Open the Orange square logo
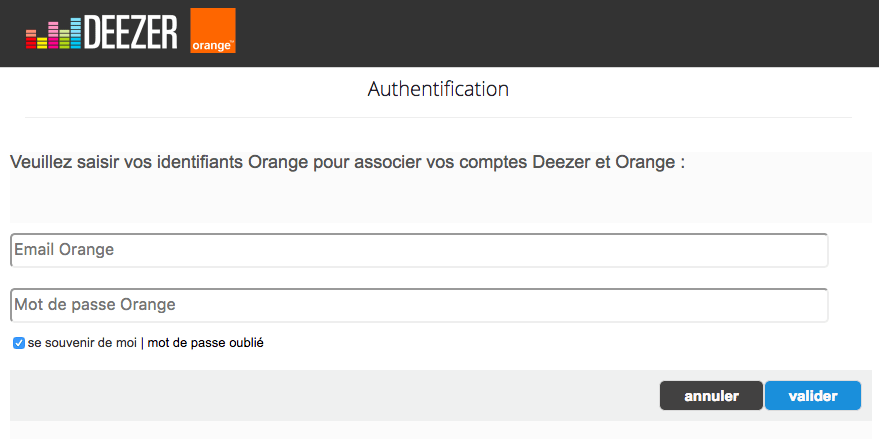879x446 pixels. click(x=213, y=31)
